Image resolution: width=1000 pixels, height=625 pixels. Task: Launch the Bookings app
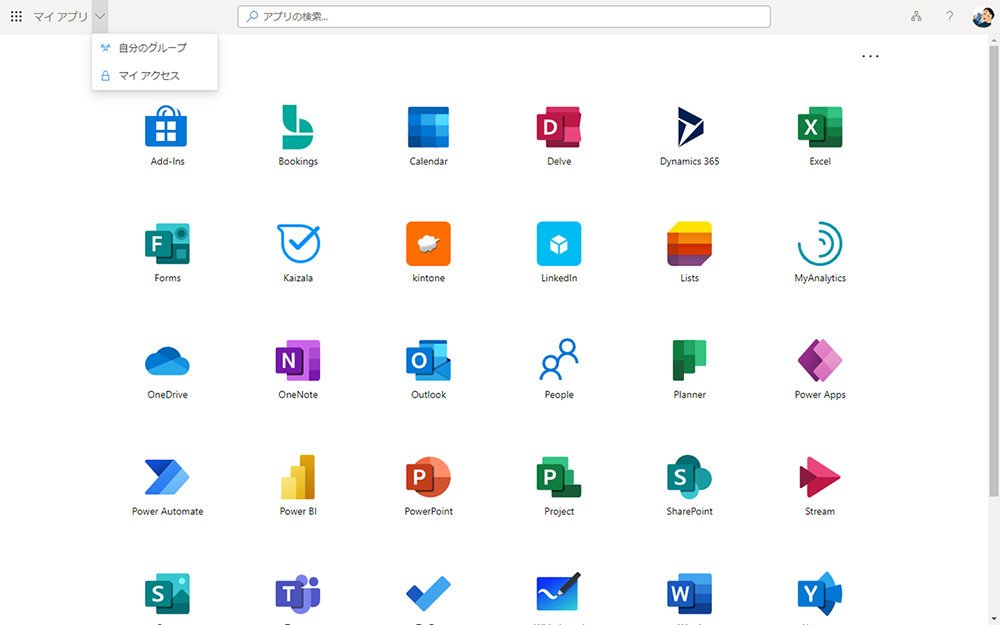[x=298, y=127]
